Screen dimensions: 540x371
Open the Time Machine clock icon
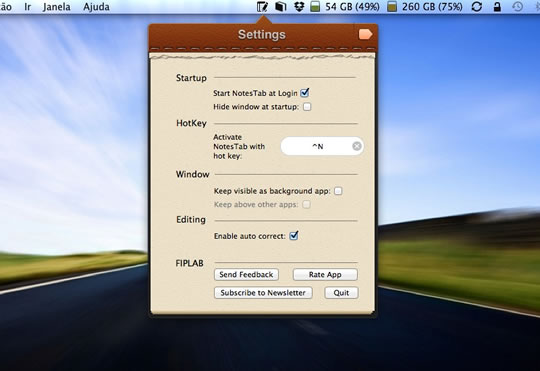517,7
